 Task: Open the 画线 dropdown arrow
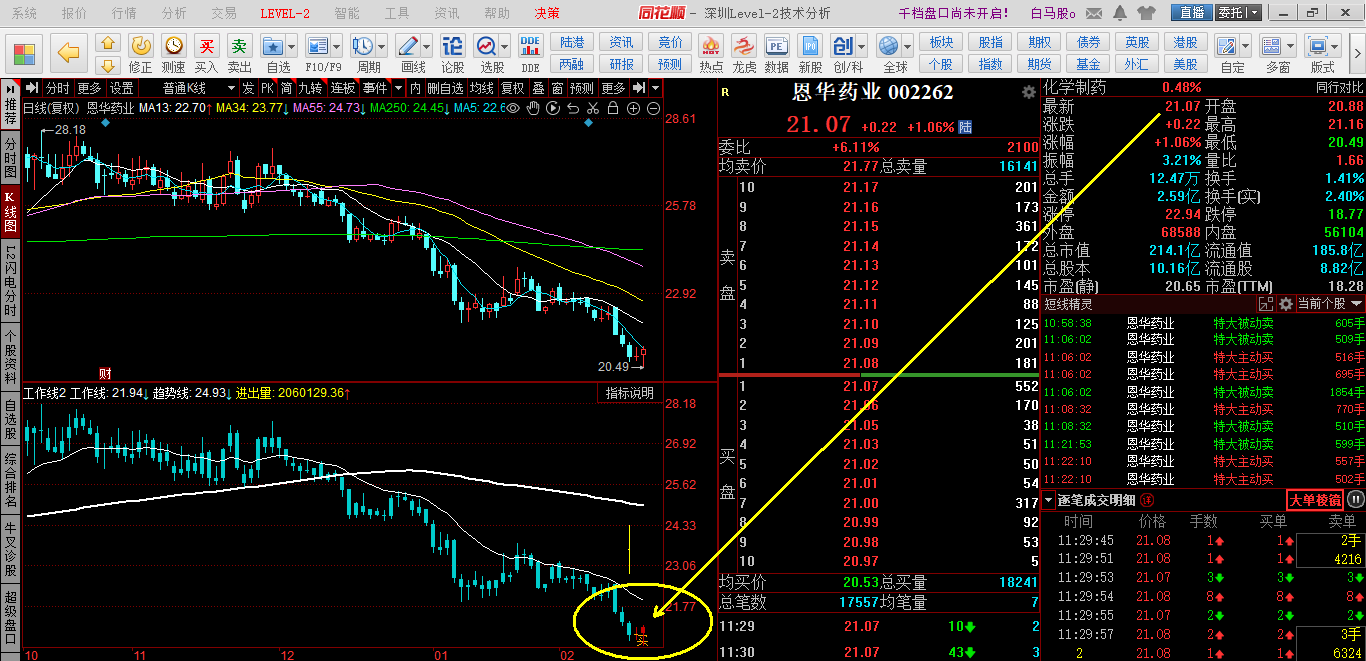(426, 47)
